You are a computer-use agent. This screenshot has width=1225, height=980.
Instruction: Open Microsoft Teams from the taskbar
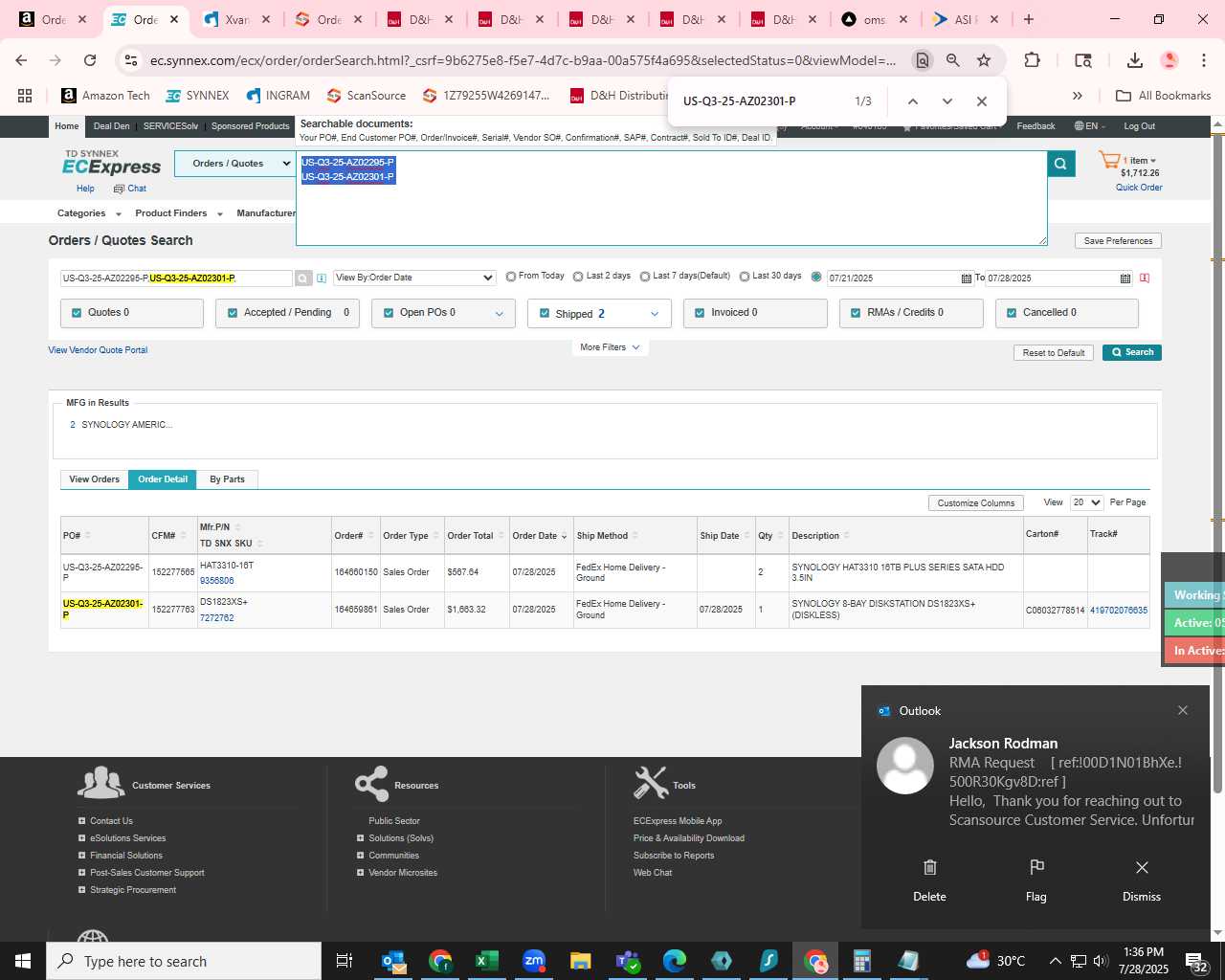[628, 961]
